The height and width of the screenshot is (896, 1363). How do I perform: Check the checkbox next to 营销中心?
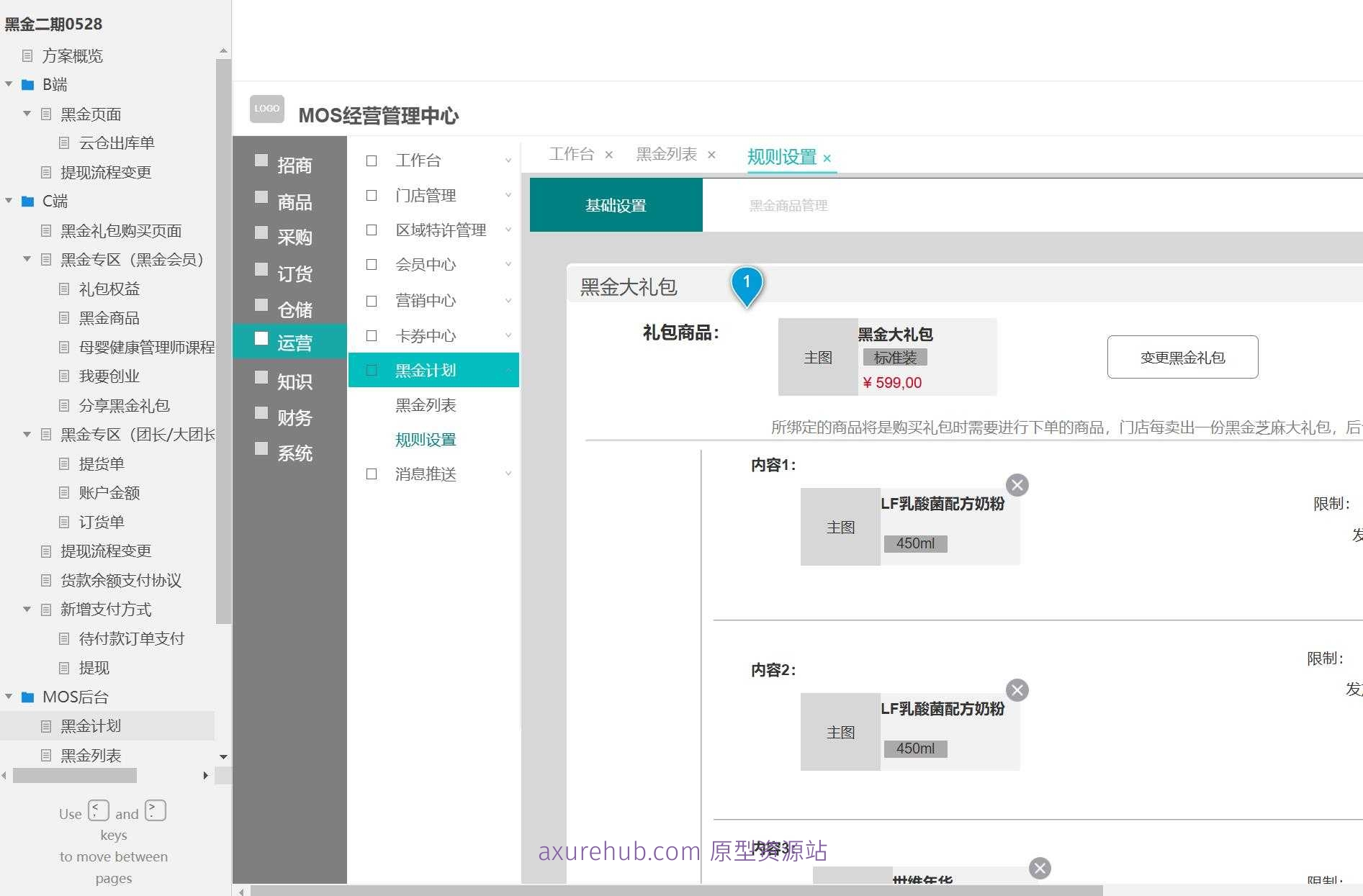372,300
